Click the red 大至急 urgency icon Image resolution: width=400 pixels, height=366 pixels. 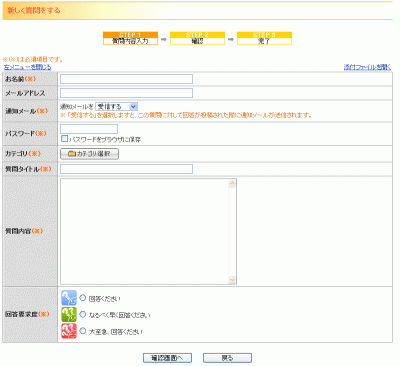(x=69, y=331)
